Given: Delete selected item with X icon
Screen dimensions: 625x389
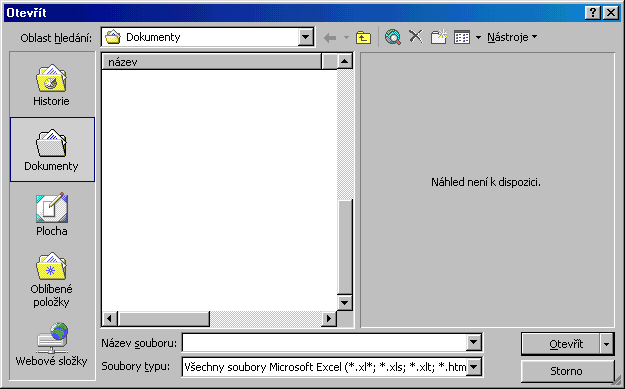Looking at the screenshot, I should (x=416, y=37).
